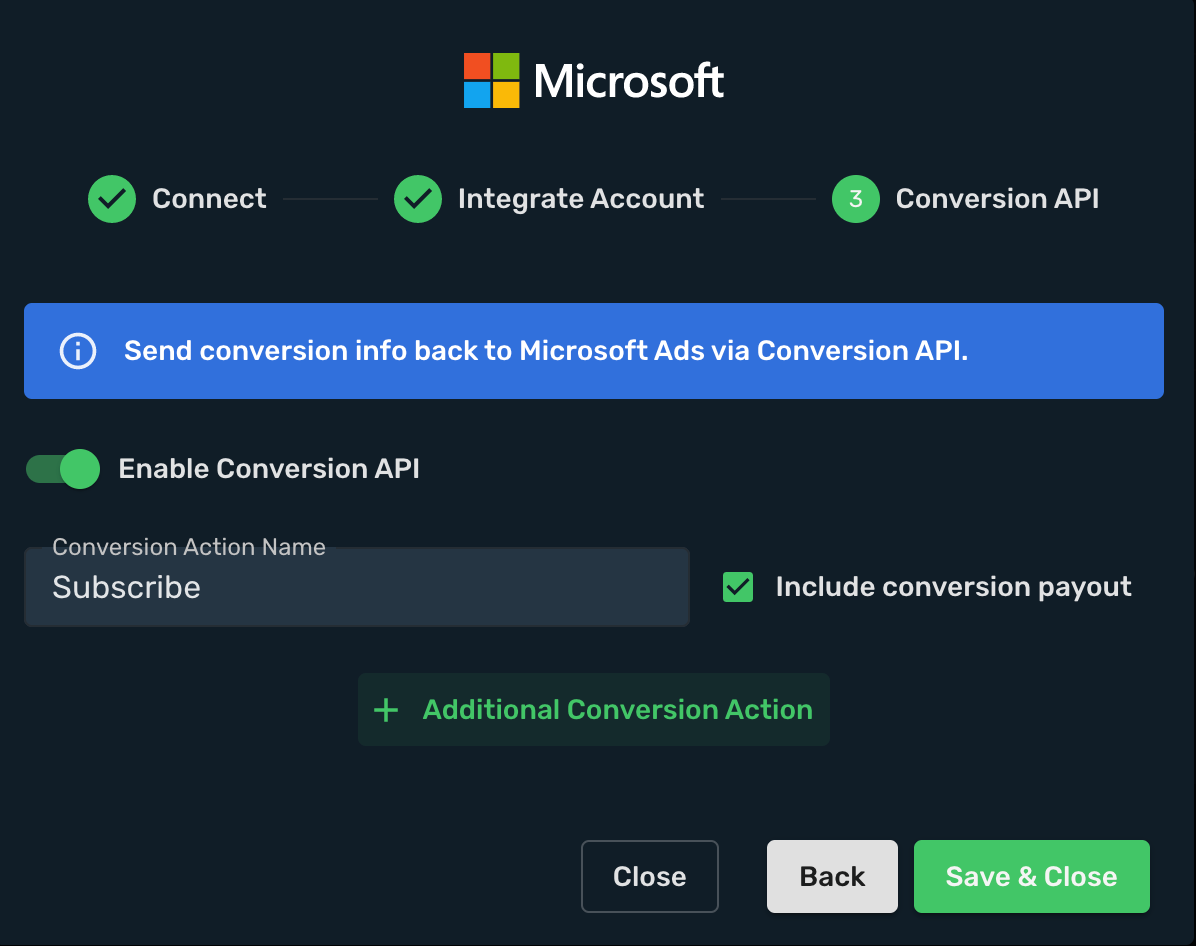Click the blue banner conversion info message
This screenshot has height=946, width=1196.
(x=546, y=351)
